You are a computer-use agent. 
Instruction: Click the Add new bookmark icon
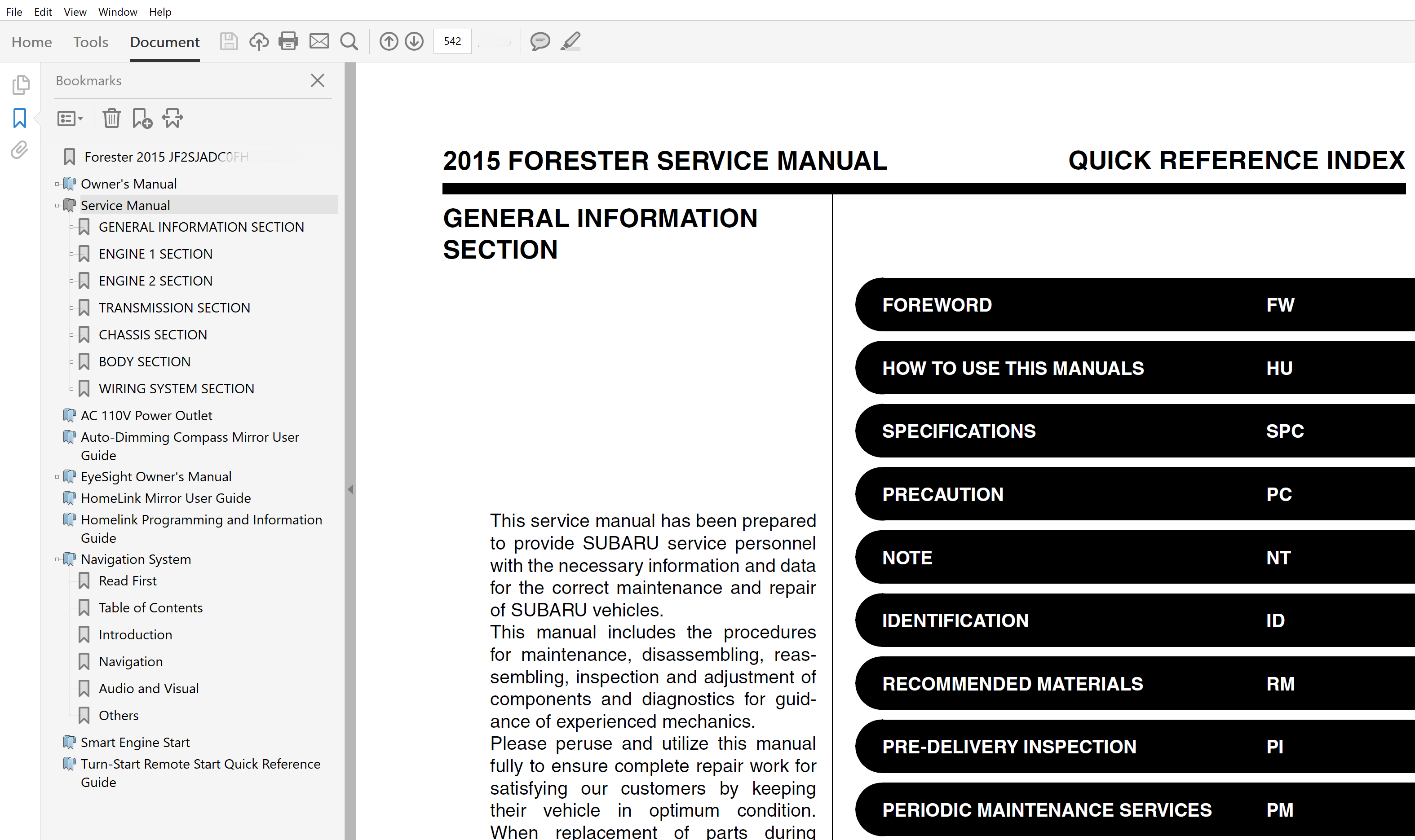tap(141, 119)
